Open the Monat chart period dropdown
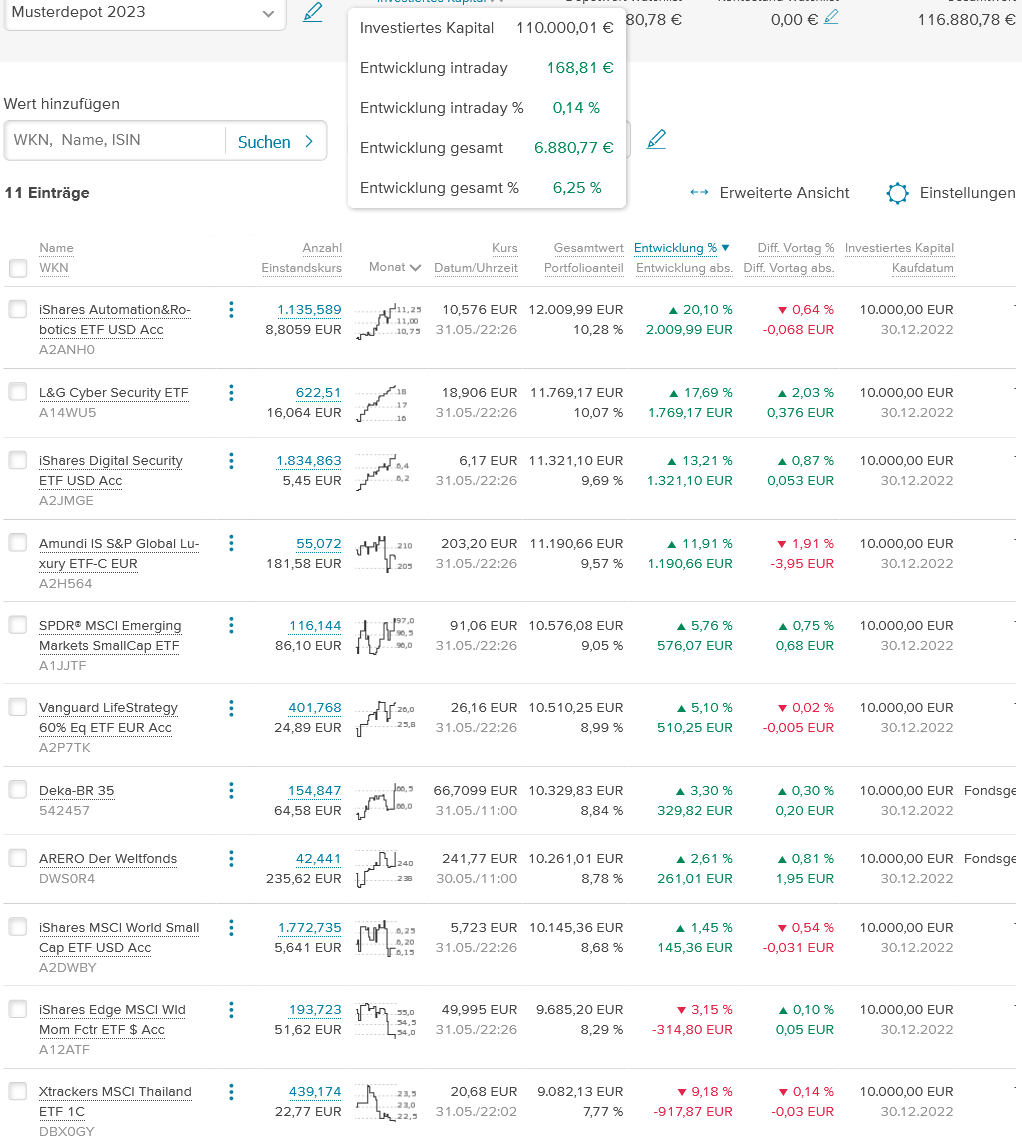The image size is (1022, 1146). click(395, 268)
